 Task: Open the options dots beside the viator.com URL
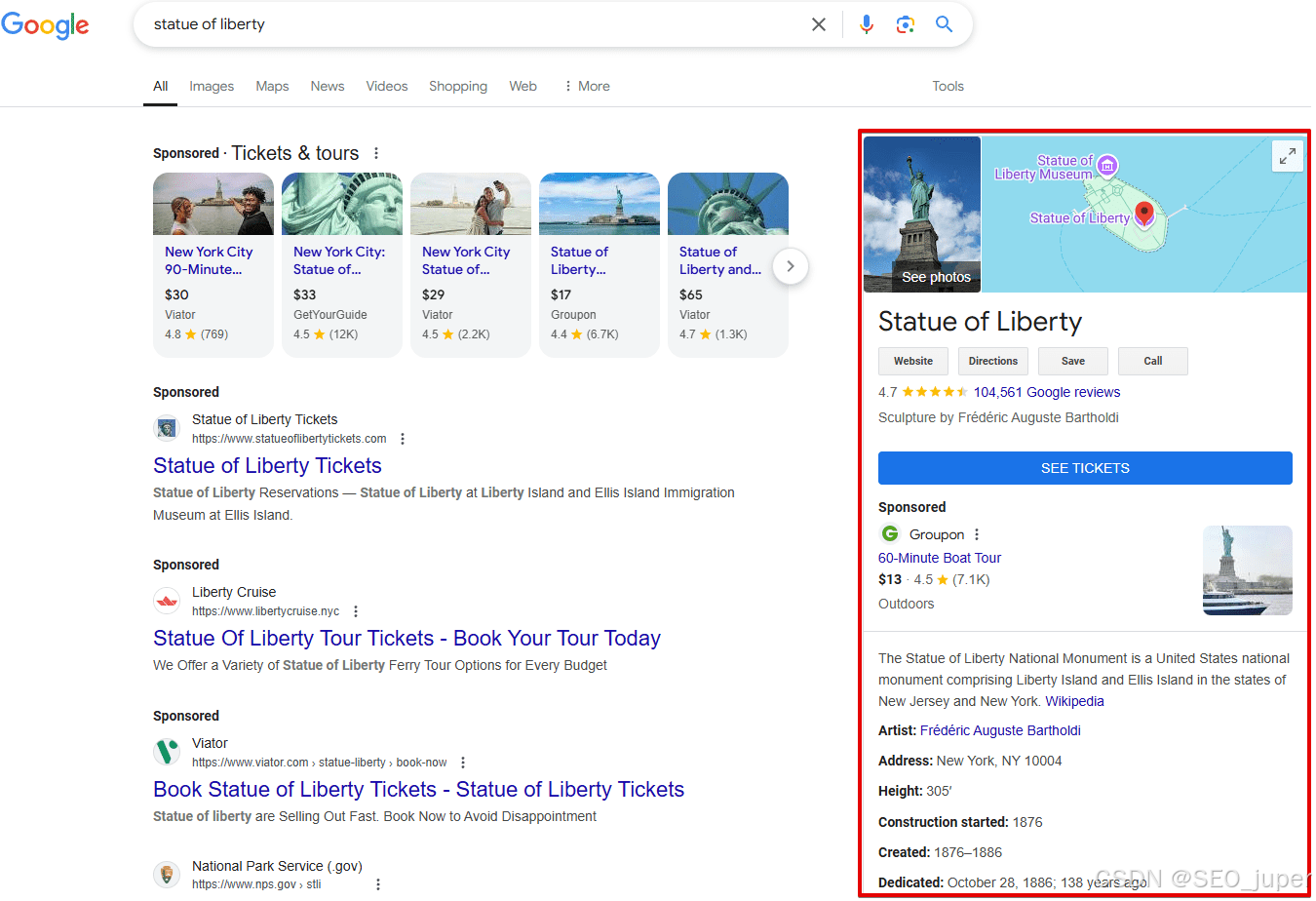coord(463,763)
